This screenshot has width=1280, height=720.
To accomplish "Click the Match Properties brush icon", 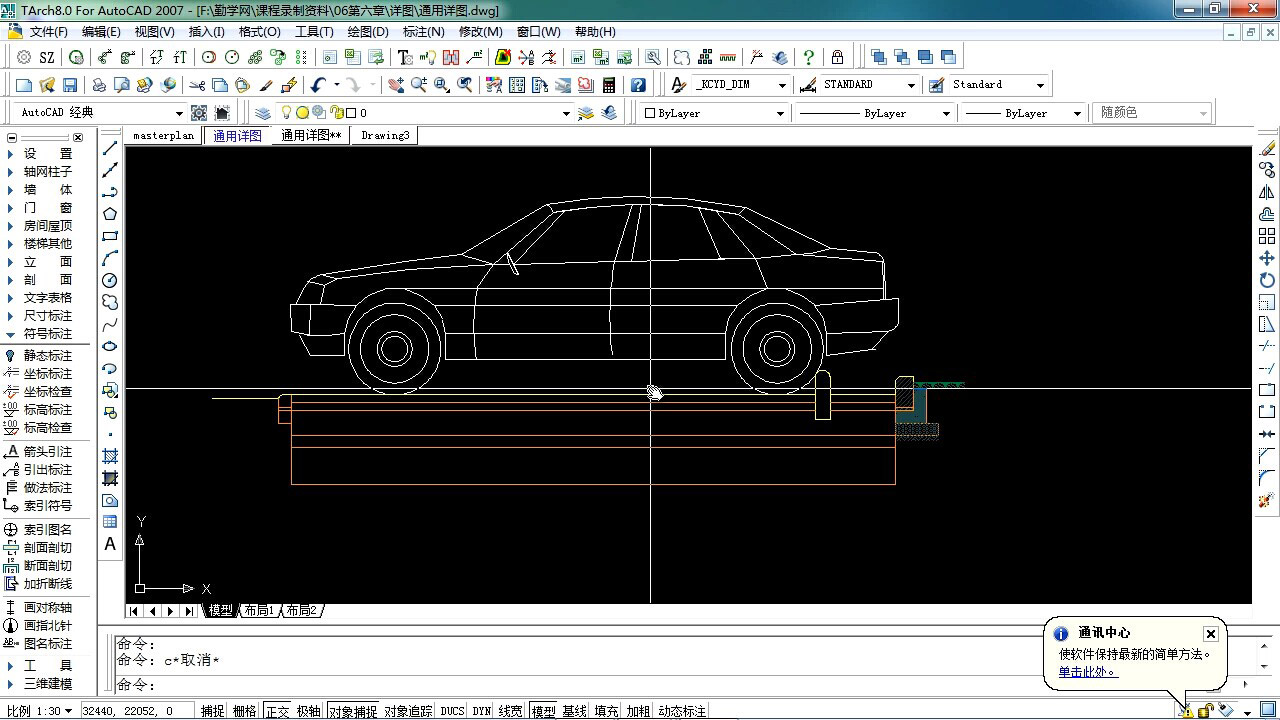I will pos(266,85).
